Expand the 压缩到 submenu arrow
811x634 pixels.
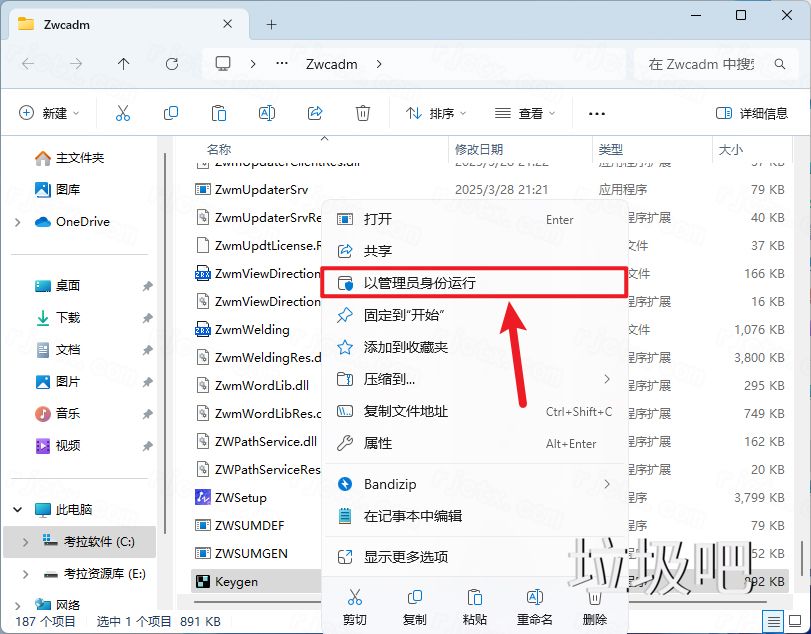(608, 379)
